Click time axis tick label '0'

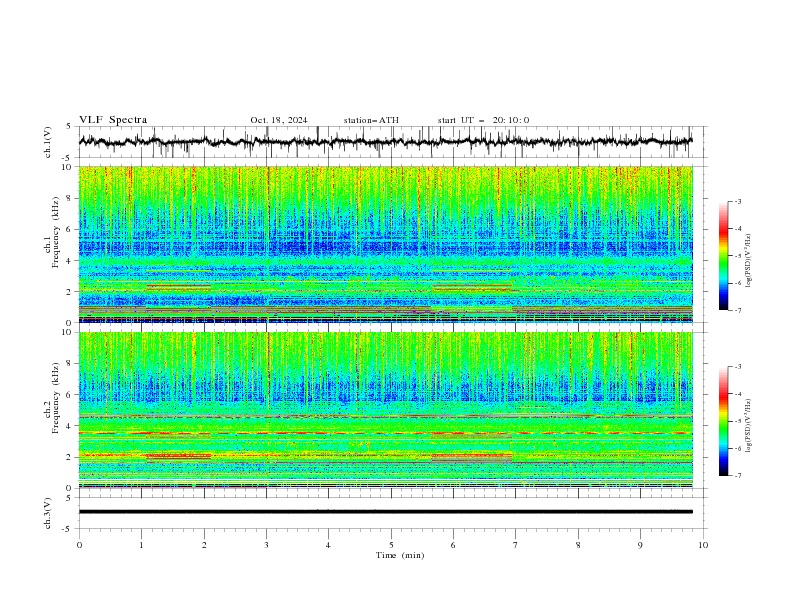tap(79, 545)
